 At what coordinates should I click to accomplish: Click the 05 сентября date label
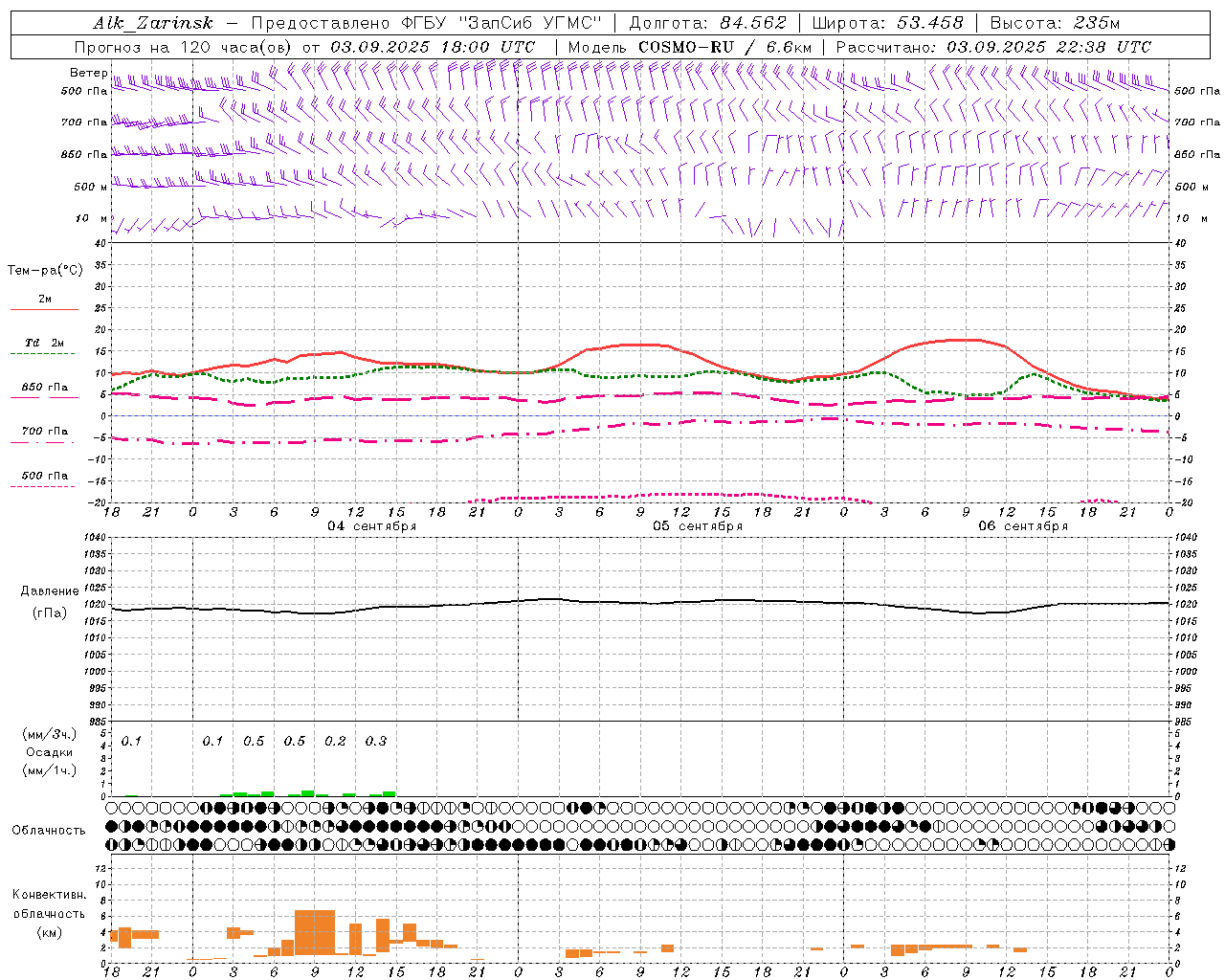[x=698, y=526]
